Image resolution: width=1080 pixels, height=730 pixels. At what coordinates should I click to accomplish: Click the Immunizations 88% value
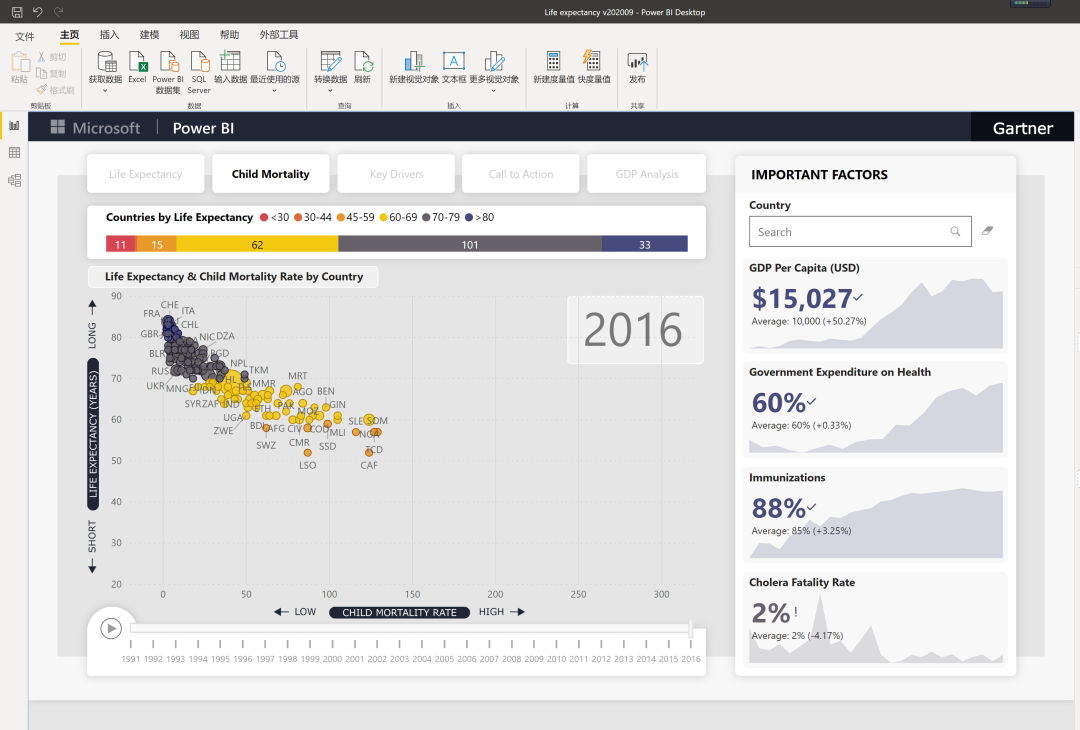click(778, 508)
